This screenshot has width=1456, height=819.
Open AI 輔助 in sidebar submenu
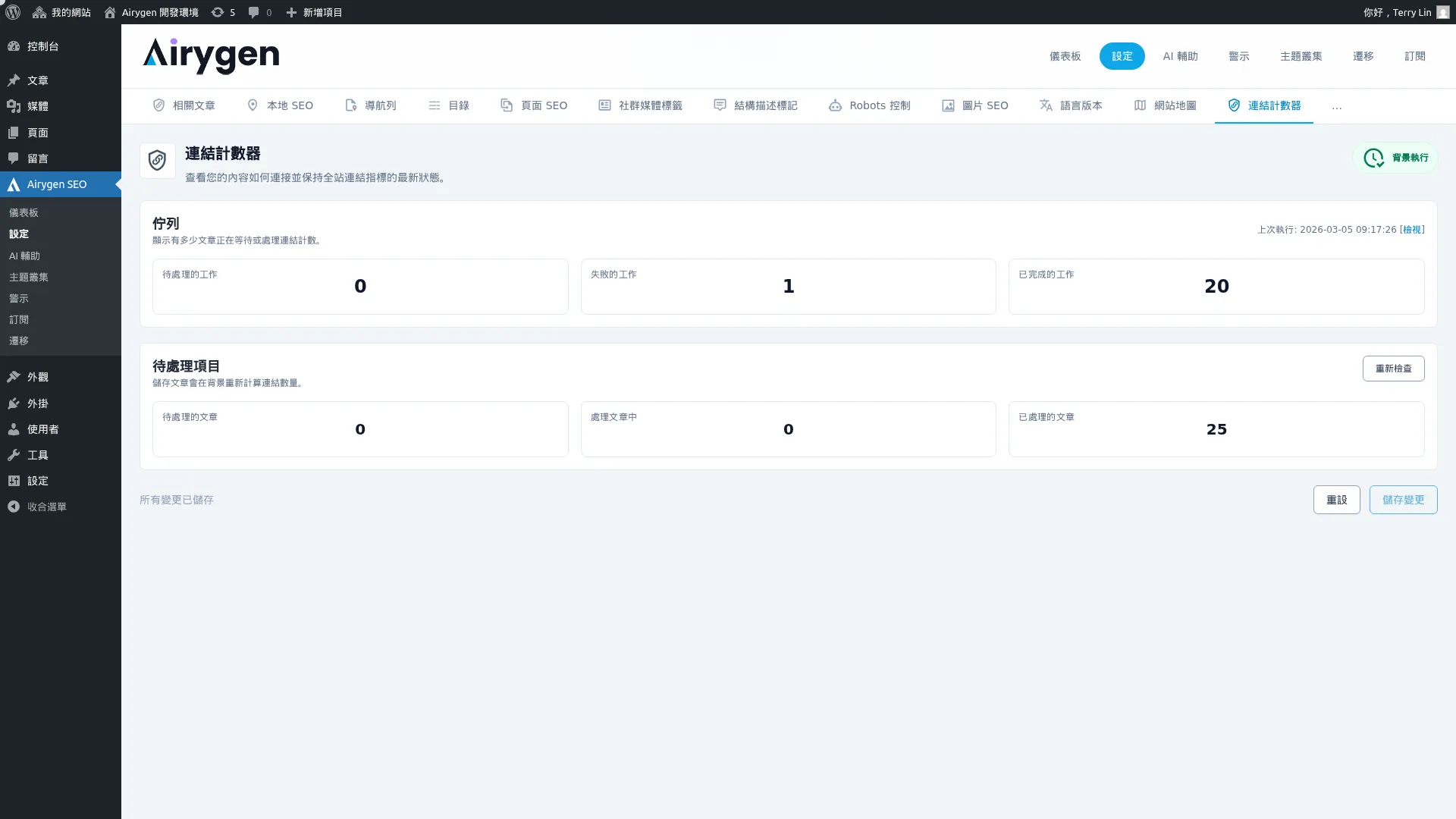pyautogui.click(x=24, y=256)
